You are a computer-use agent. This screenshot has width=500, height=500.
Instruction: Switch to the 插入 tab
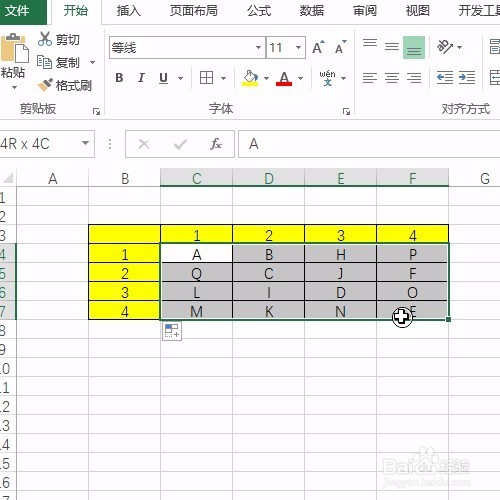point(128,11)
